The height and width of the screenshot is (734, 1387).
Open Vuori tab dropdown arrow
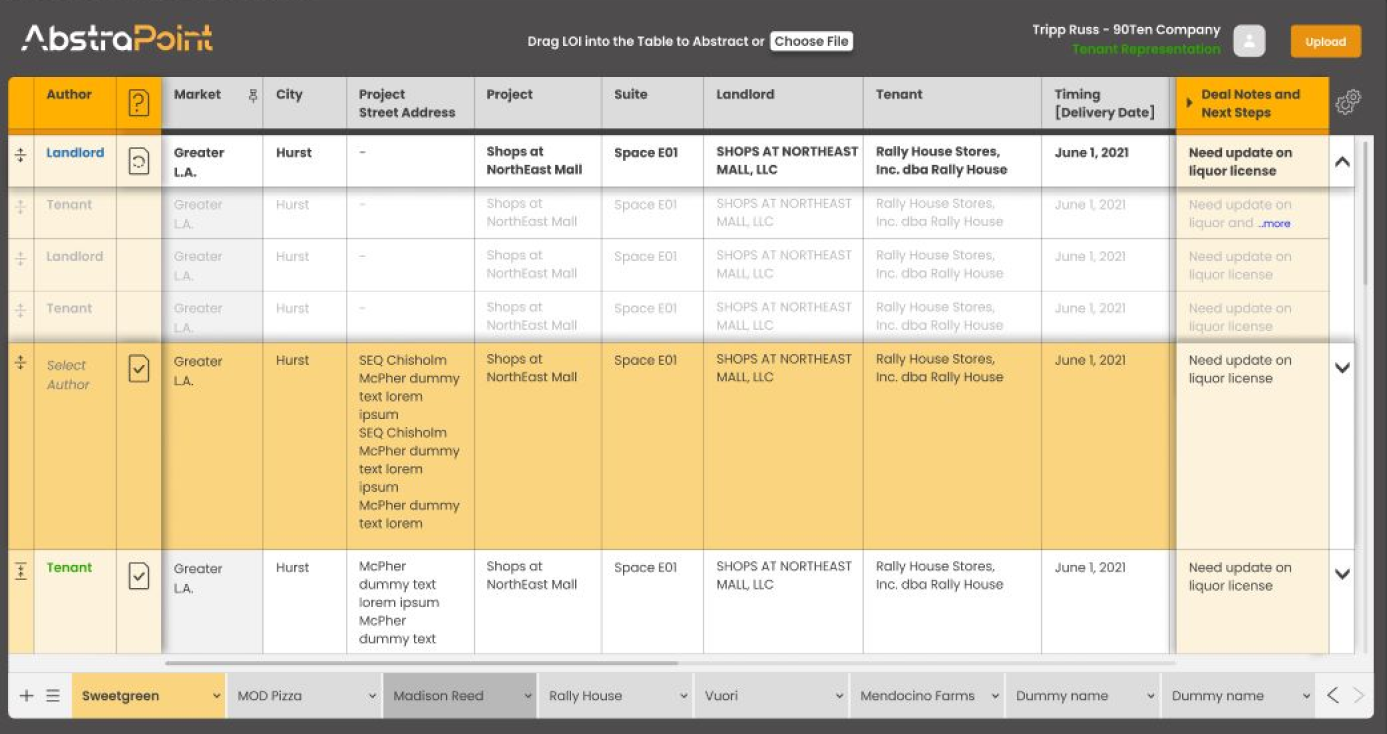point(840,696)
